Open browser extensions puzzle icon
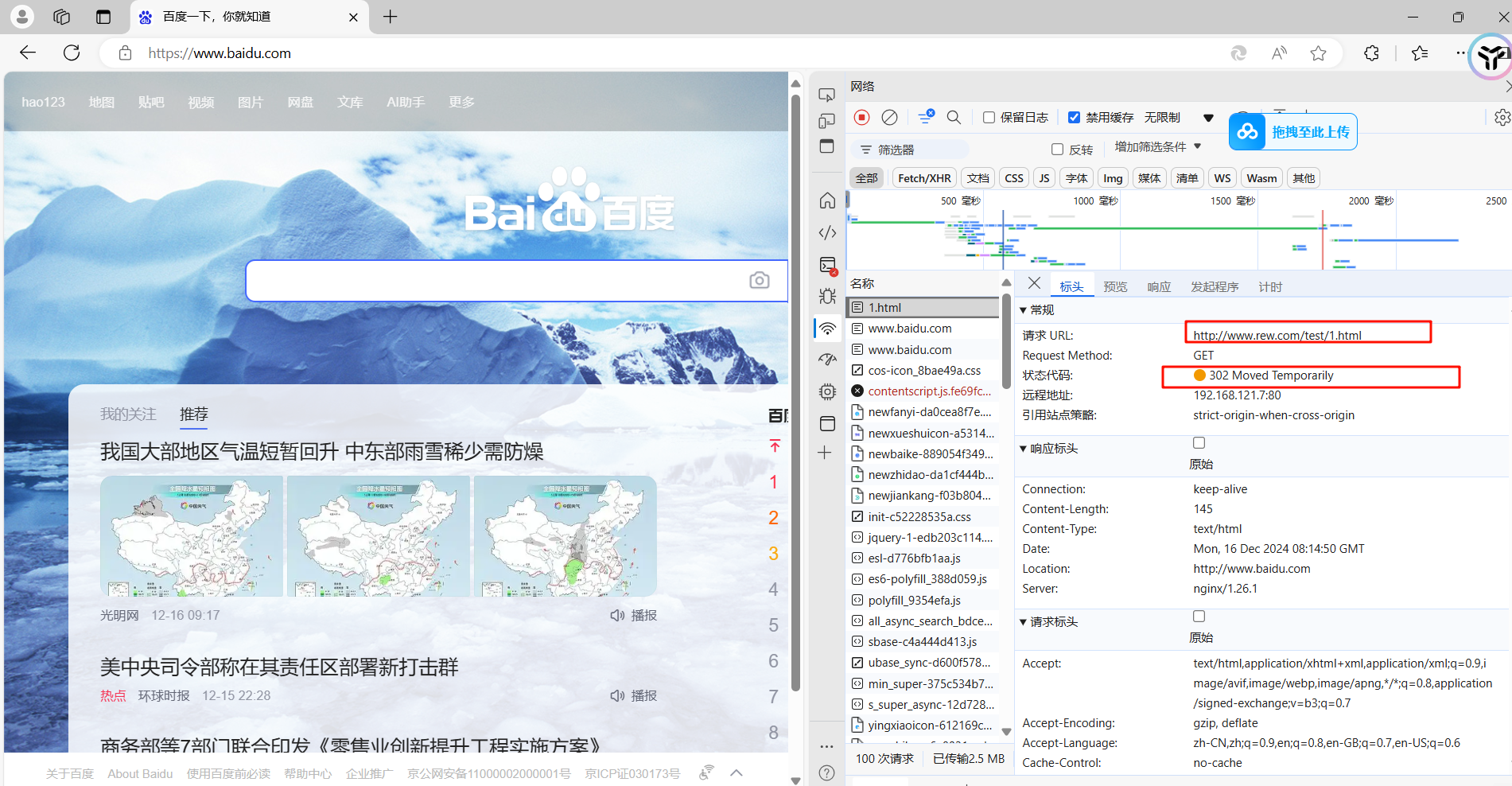Viewport: 1512px width, 786px height. (x=1372, y=53)
